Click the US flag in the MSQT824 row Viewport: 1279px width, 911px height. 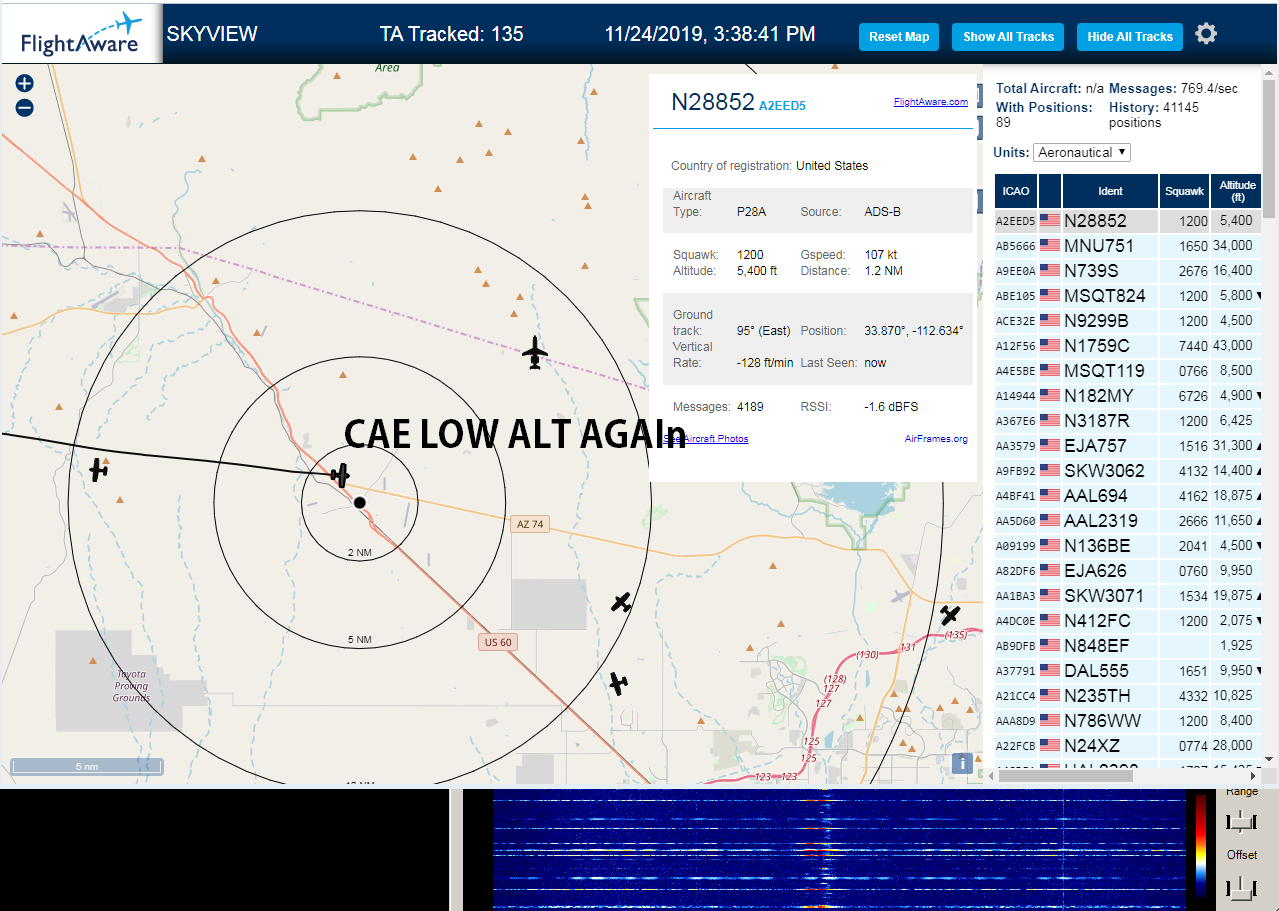(x=1050, y=295)
